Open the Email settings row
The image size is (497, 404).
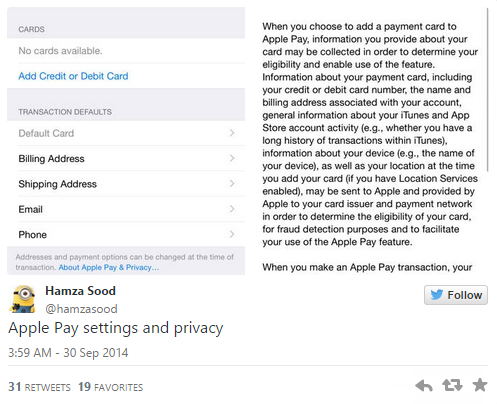click(126, 209)
